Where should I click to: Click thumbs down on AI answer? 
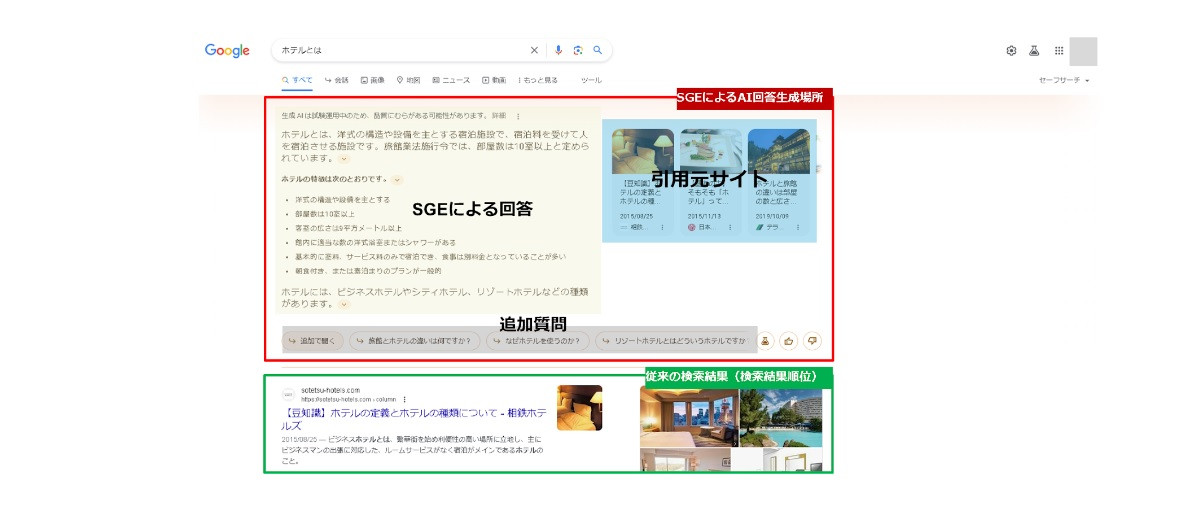pyautogui.click(x=812, y=341)
